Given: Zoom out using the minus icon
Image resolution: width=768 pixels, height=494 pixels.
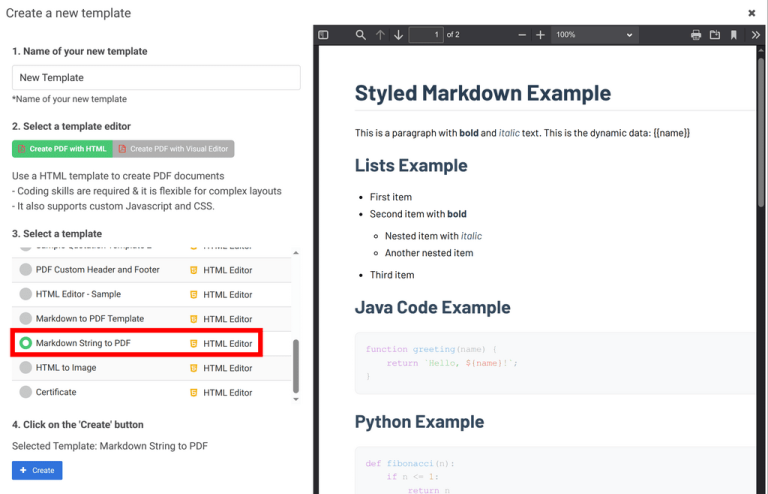Looking at the screenshot, I should (x=522, y=35).
